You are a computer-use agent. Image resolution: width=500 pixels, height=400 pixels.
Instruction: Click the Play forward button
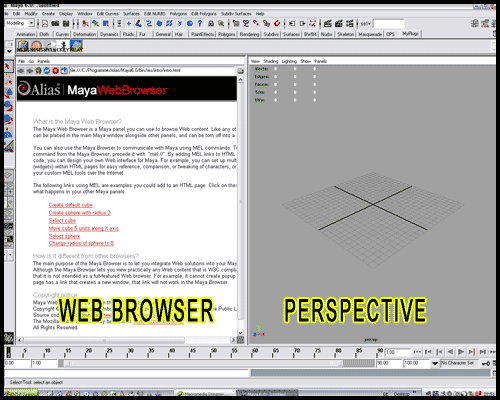point(461,352)
